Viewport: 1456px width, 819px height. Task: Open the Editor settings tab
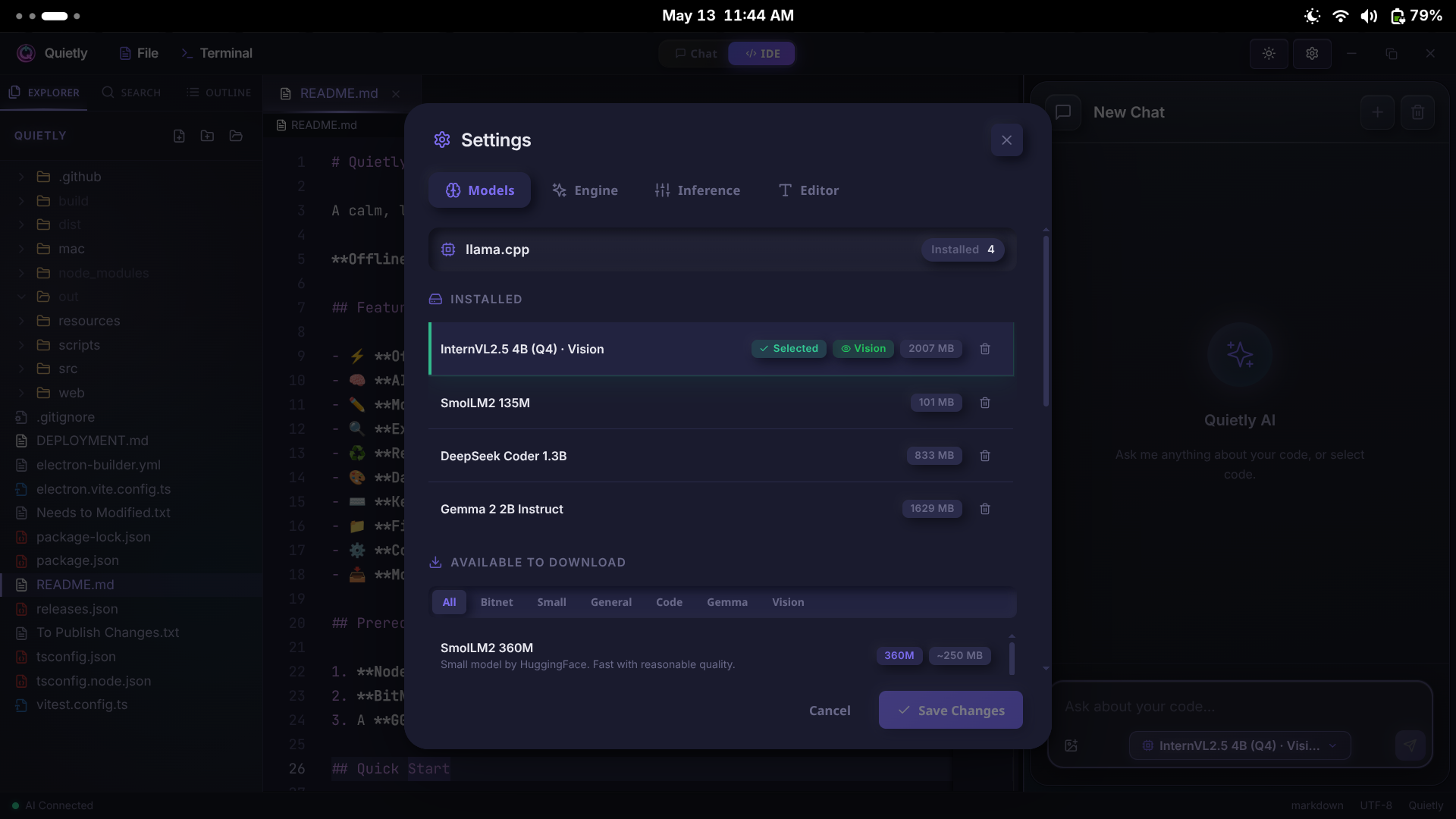[808, 190]
